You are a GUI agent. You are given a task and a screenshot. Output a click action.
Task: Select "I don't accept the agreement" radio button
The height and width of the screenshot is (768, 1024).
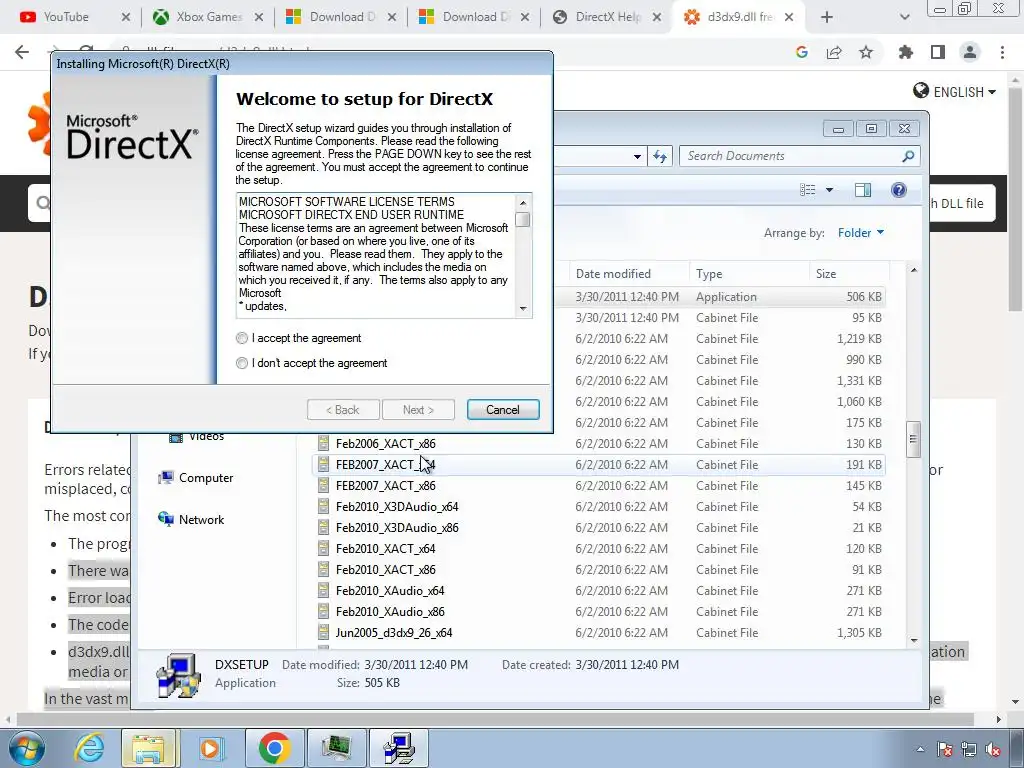(x=242, y=363)
